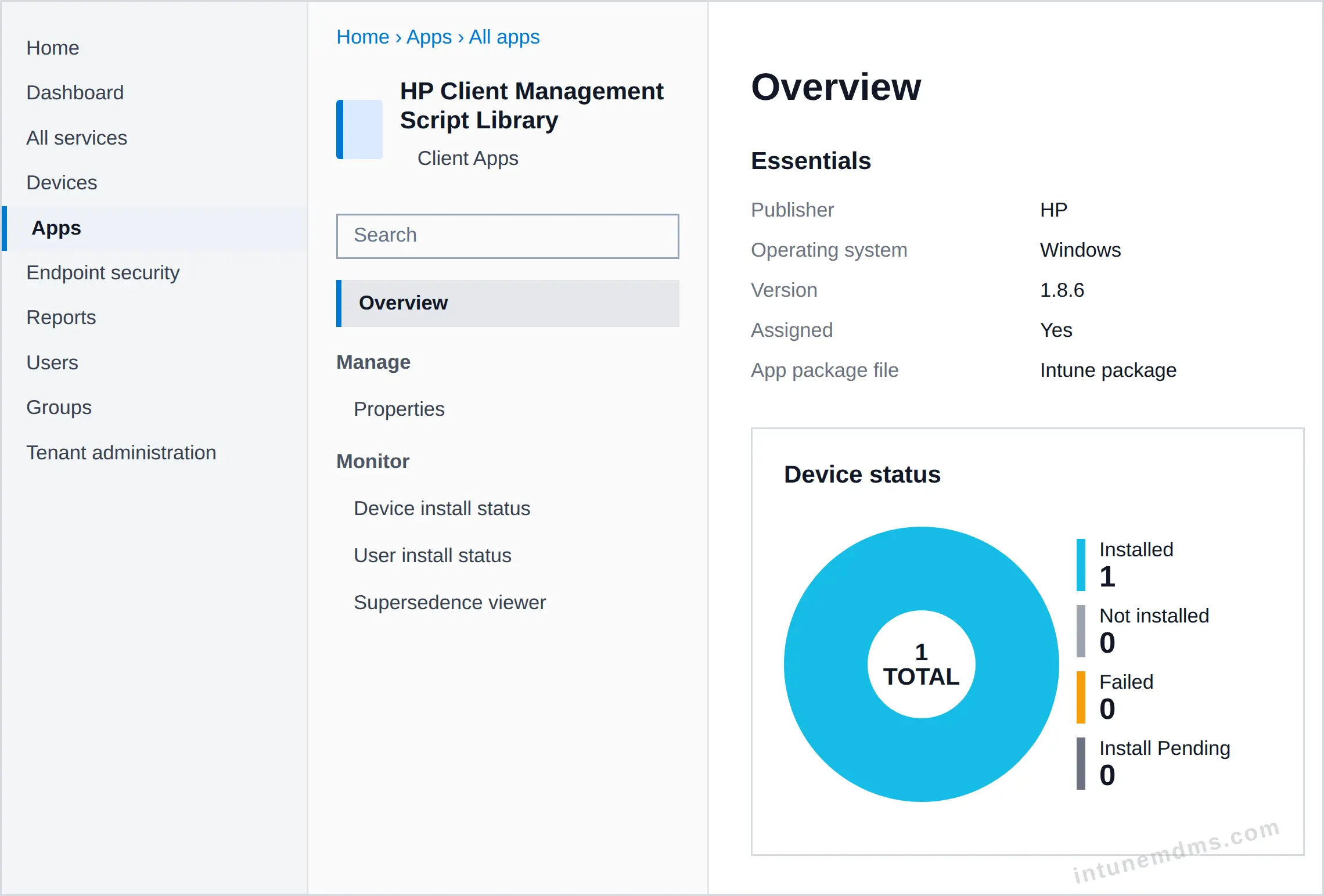
Task: Click the 'Manage' section header
Action: point(373,362)
